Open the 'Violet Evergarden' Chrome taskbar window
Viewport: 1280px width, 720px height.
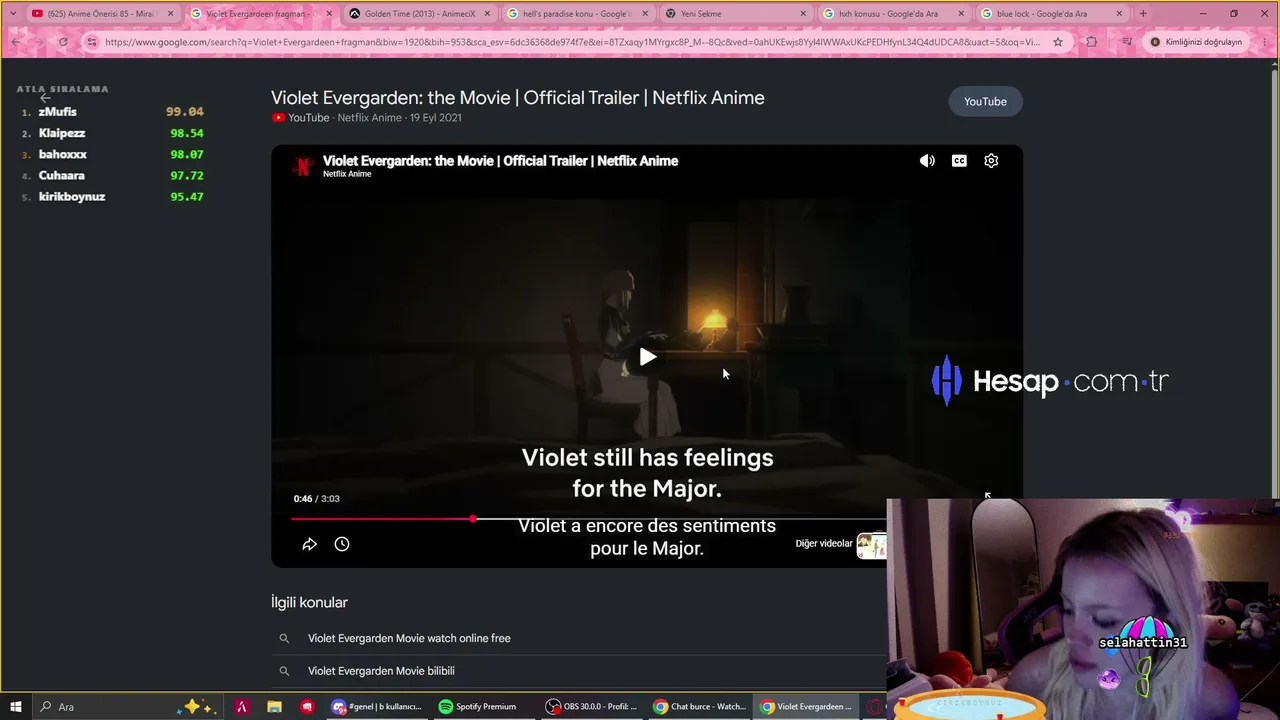[806, 707]
